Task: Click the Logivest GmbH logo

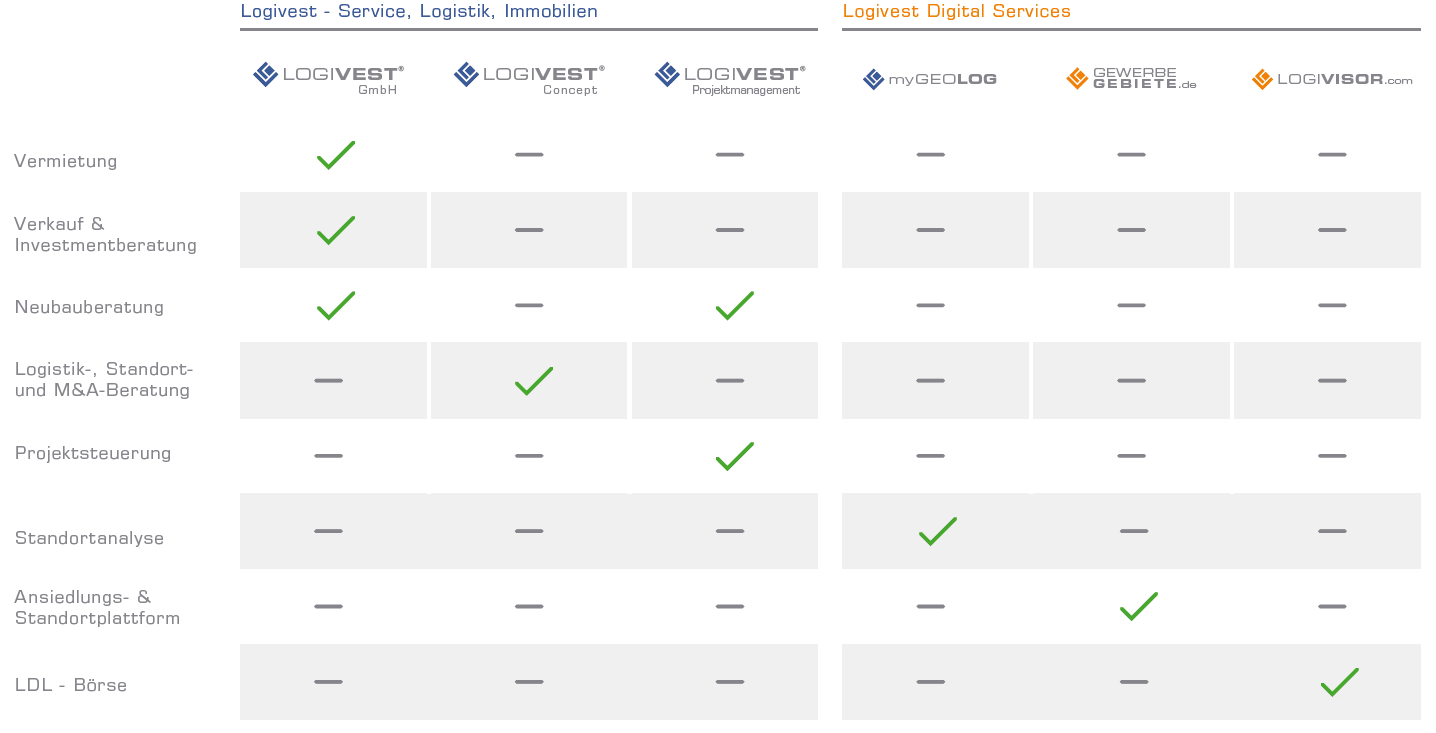Action: [328, 78]
